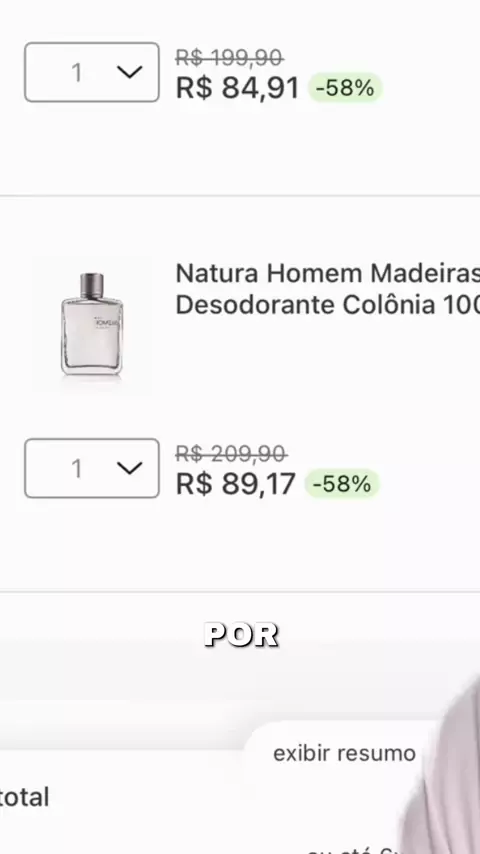Image resolution: width=480 pixels, height=854 pixels.
Task: Click the crossed-out R$ 209,90 original price
Action: click(231, 453)
